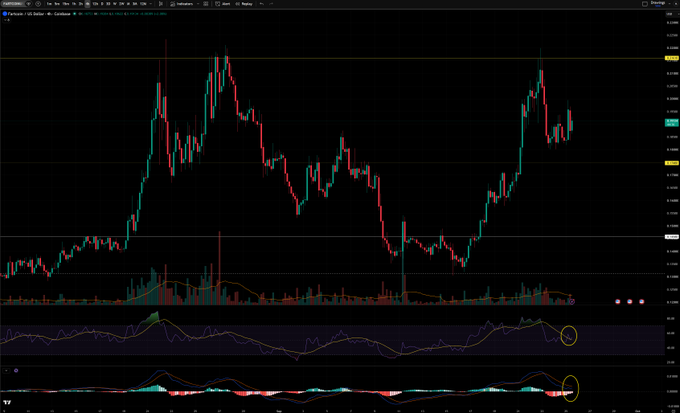Expand the Indicators favorites dropdown arrow
Image resolution: width=680 pixels, height=413 pixels.
point(198,3)
